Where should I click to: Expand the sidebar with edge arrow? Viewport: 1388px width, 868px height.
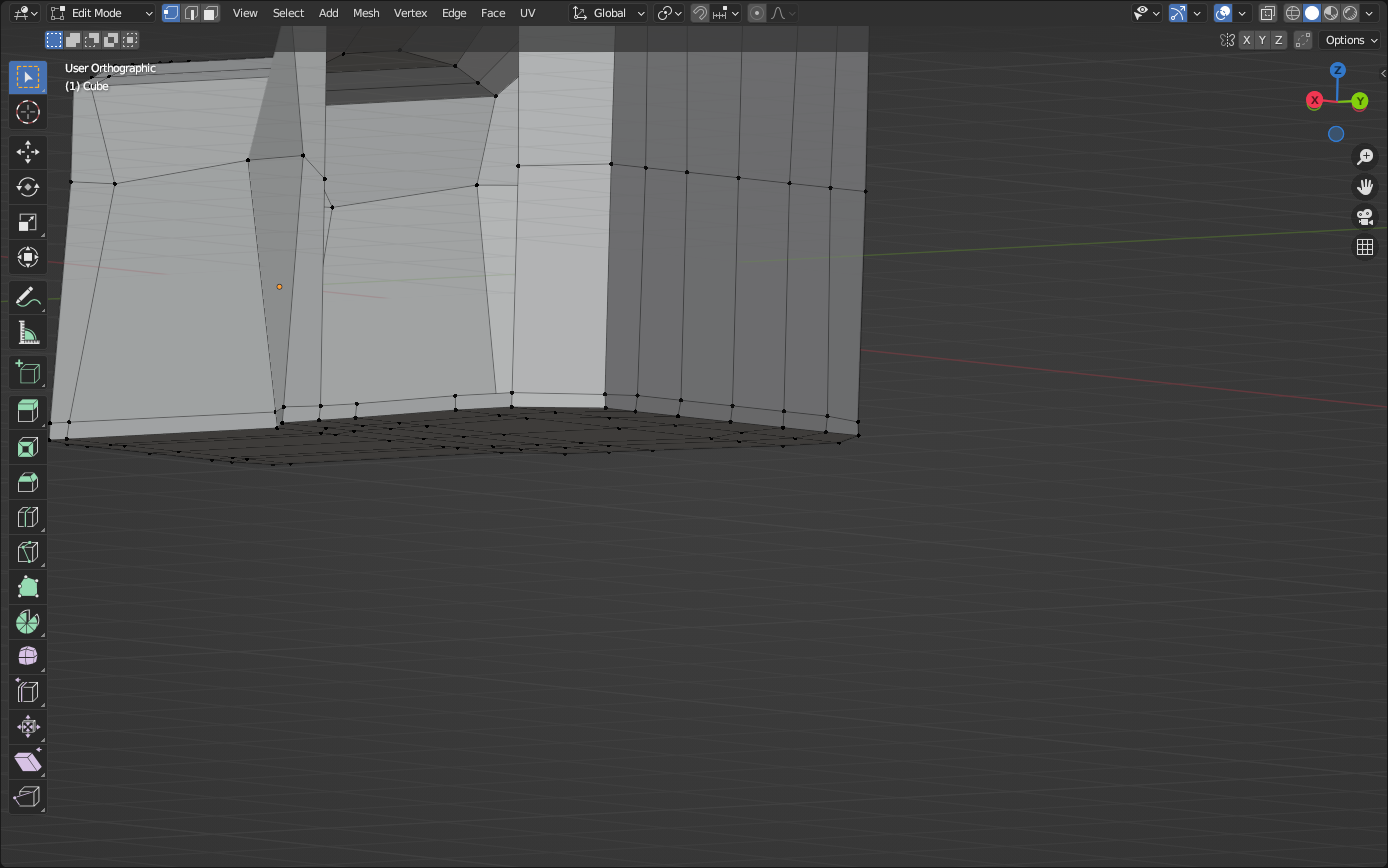1383,73
